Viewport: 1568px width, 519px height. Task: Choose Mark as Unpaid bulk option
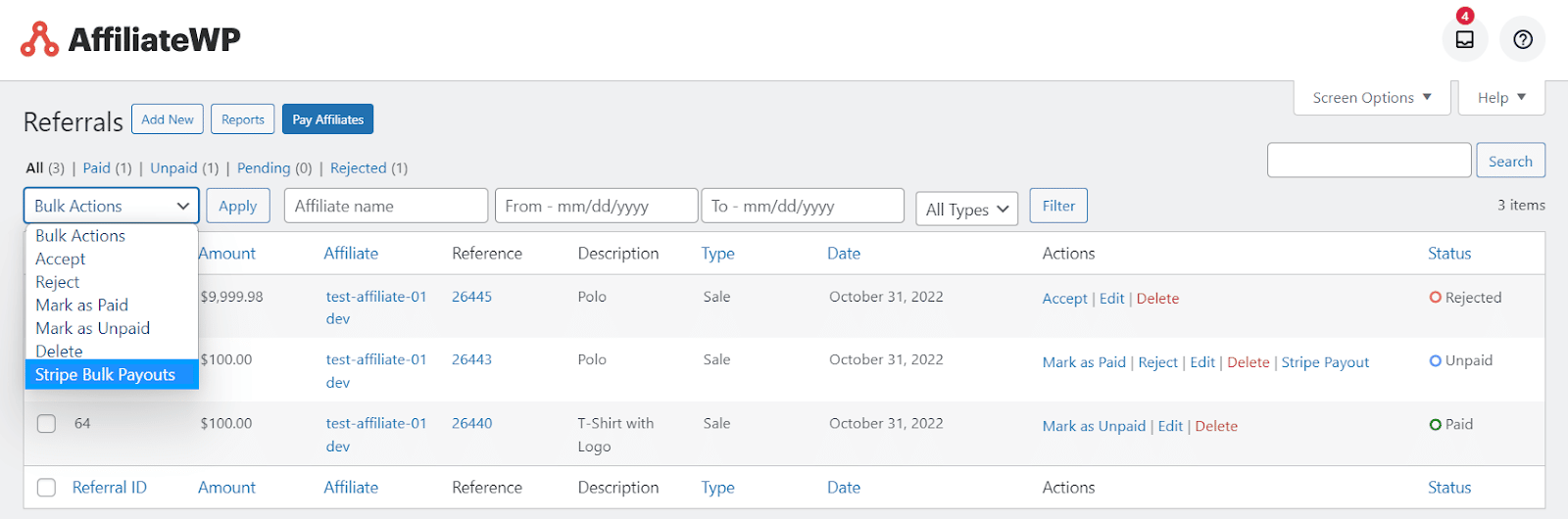click(112, 329)
